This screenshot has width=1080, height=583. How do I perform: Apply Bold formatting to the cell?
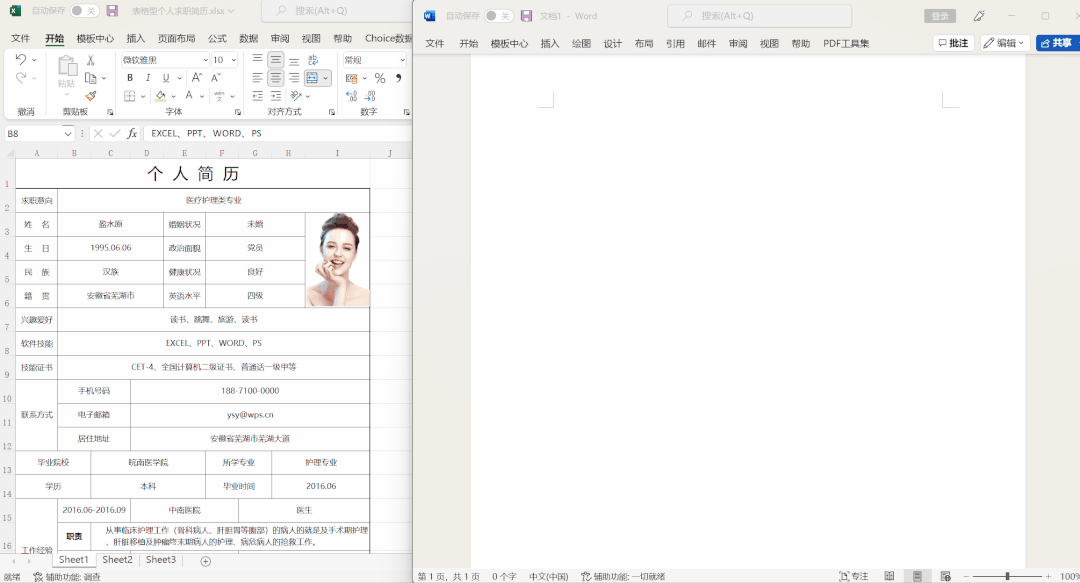coord(128,78)
